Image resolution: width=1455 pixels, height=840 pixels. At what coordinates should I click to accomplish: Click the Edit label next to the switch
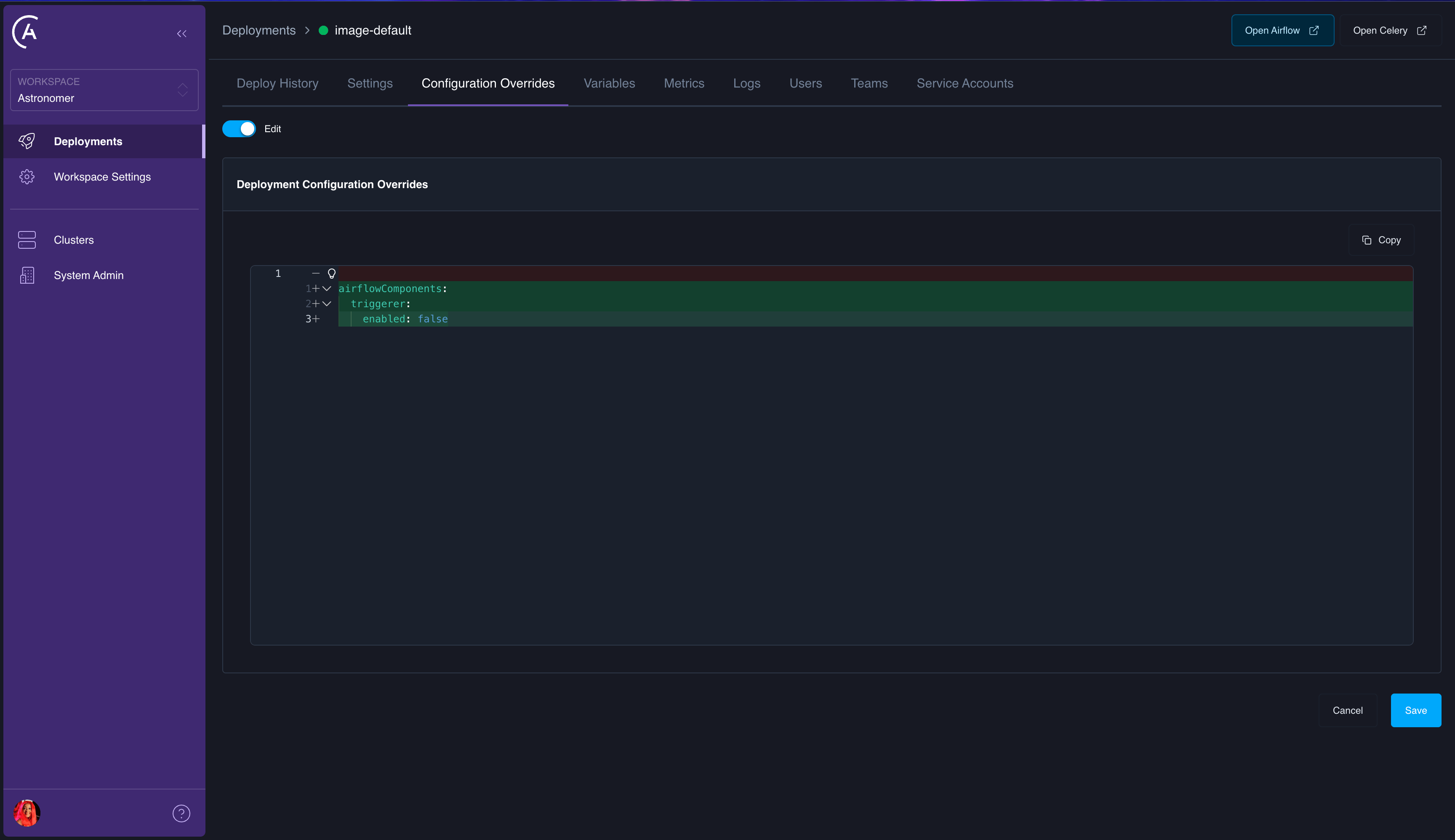tap(272, 129)
